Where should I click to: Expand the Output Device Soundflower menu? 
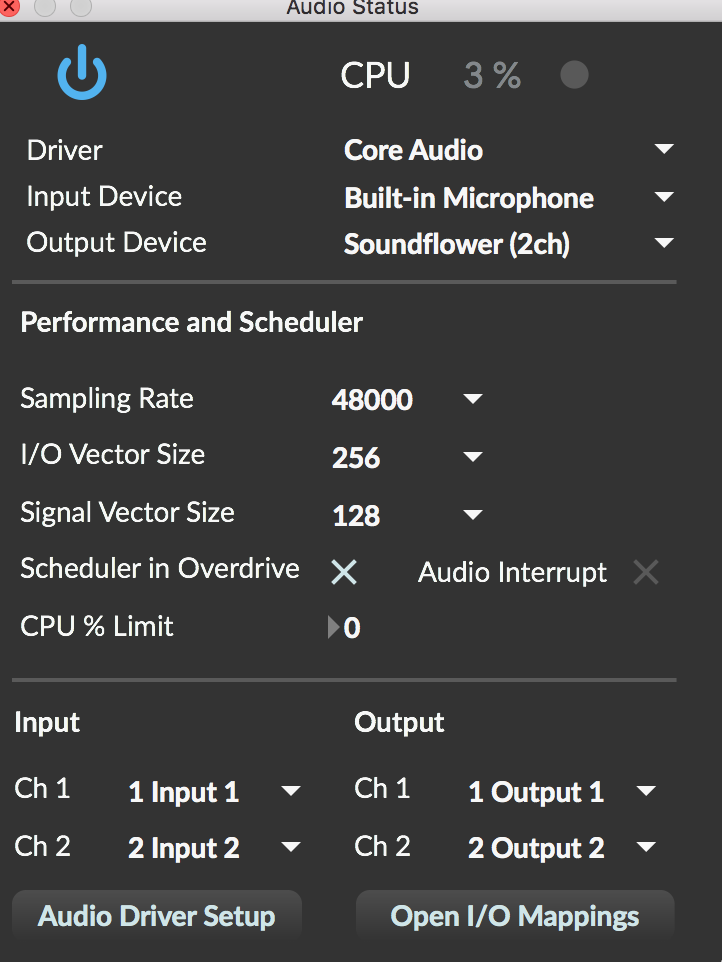(x=509, y=244)
